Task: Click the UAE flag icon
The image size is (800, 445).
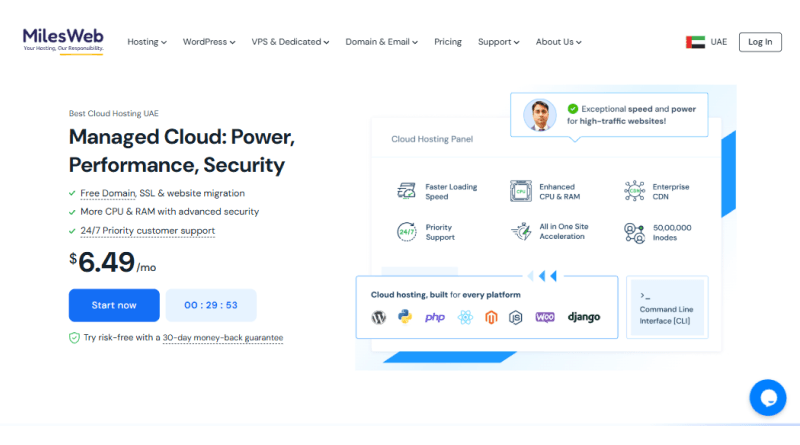Action: pos(695,42)
